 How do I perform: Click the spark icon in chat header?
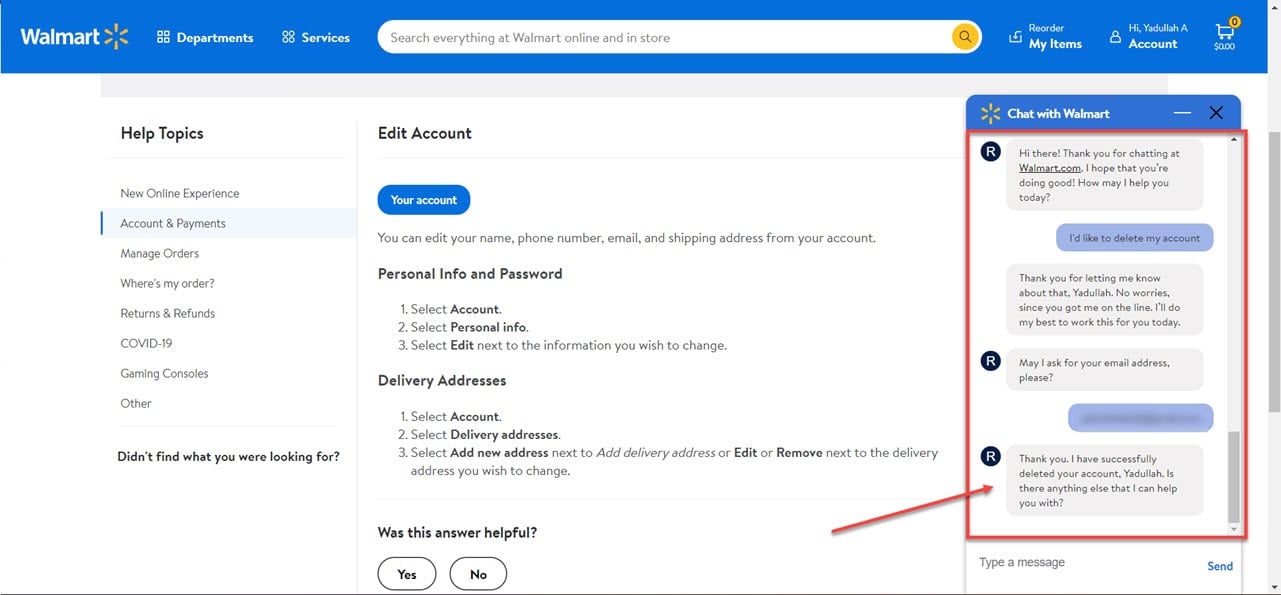tap(990, 113)
